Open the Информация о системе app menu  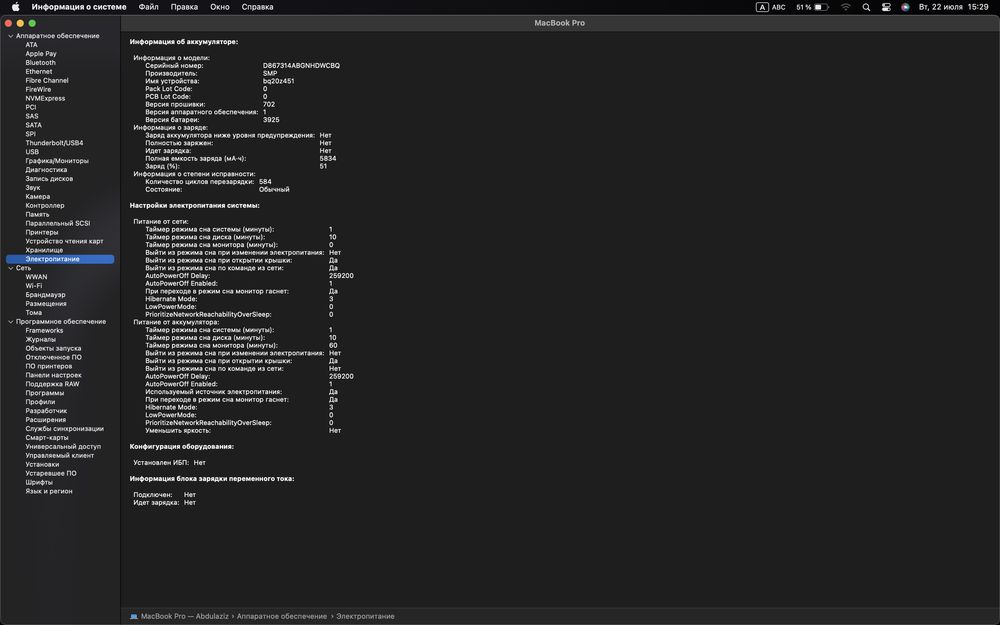[x=78, y=7]
